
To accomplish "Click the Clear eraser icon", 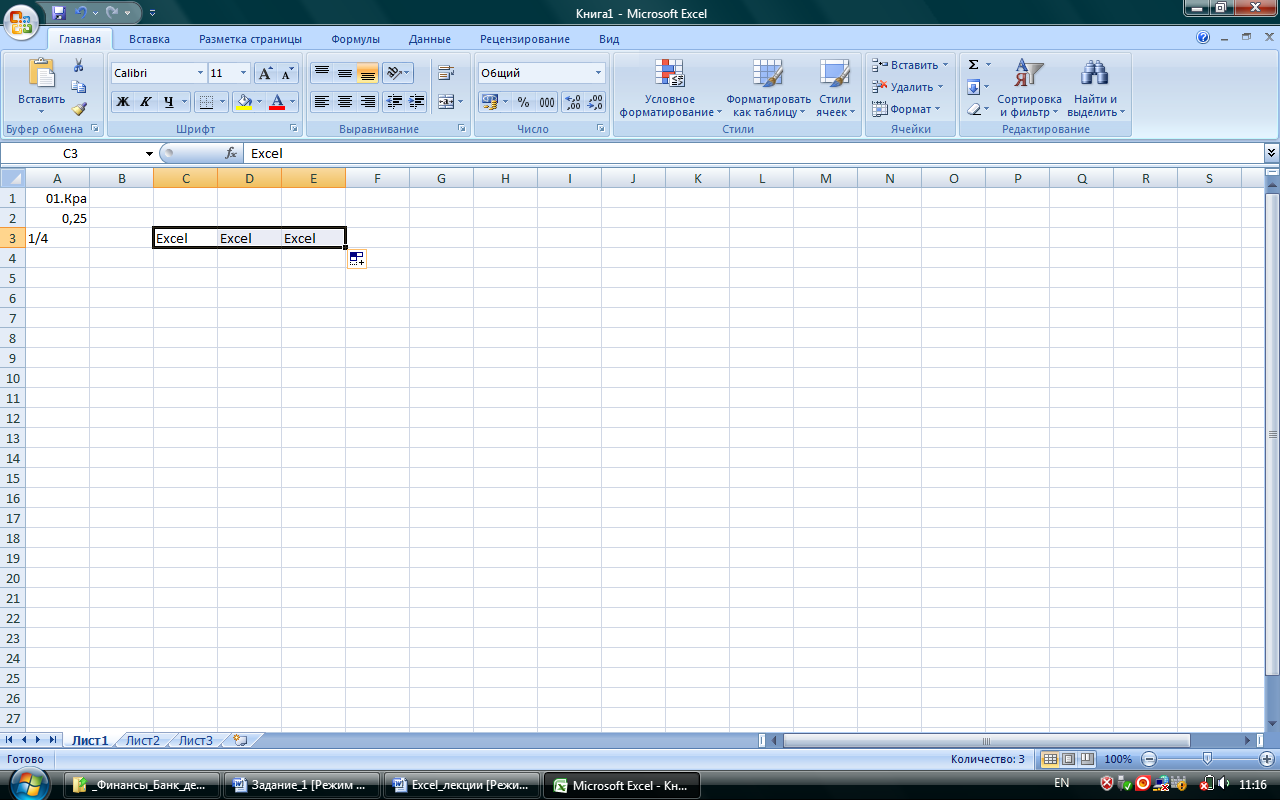I will (x=973, y=109).
